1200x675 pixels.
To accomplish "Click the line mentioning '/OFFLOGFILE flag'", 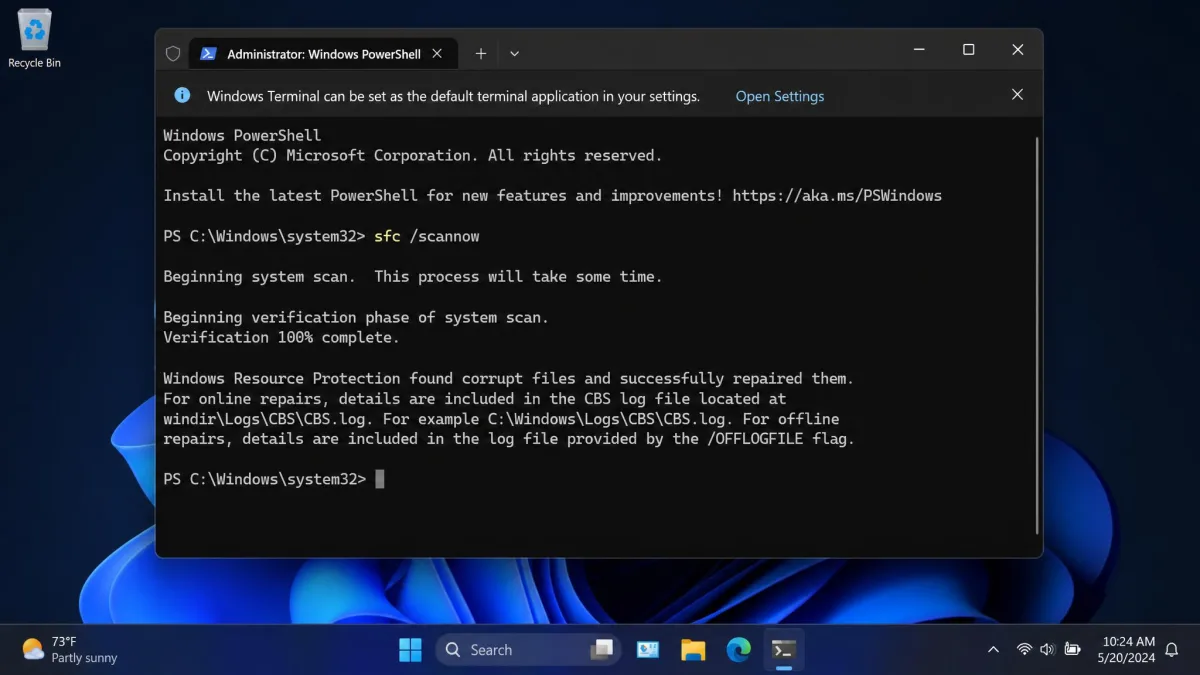I will coord(509,439).
